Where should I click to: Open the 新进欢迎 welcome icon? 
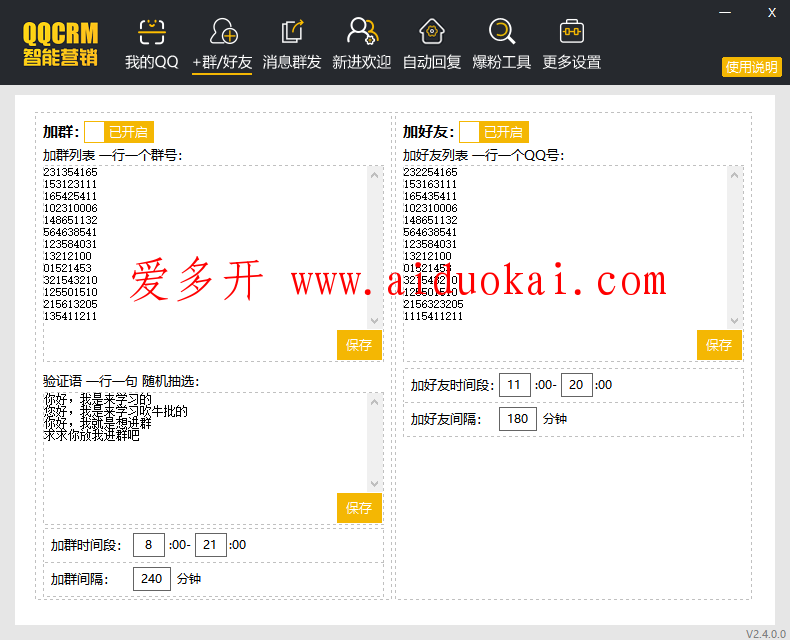[362, 31]
